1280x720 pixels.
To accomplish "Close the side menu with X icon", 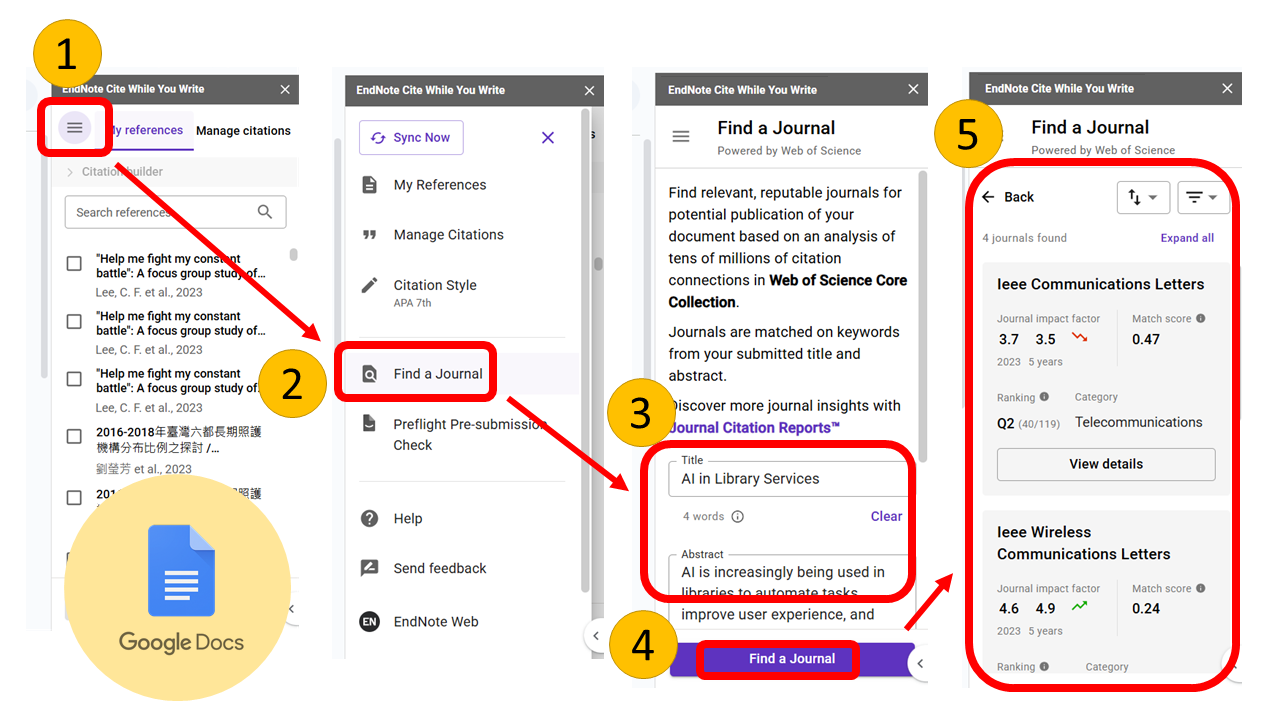I will (548, 138).
